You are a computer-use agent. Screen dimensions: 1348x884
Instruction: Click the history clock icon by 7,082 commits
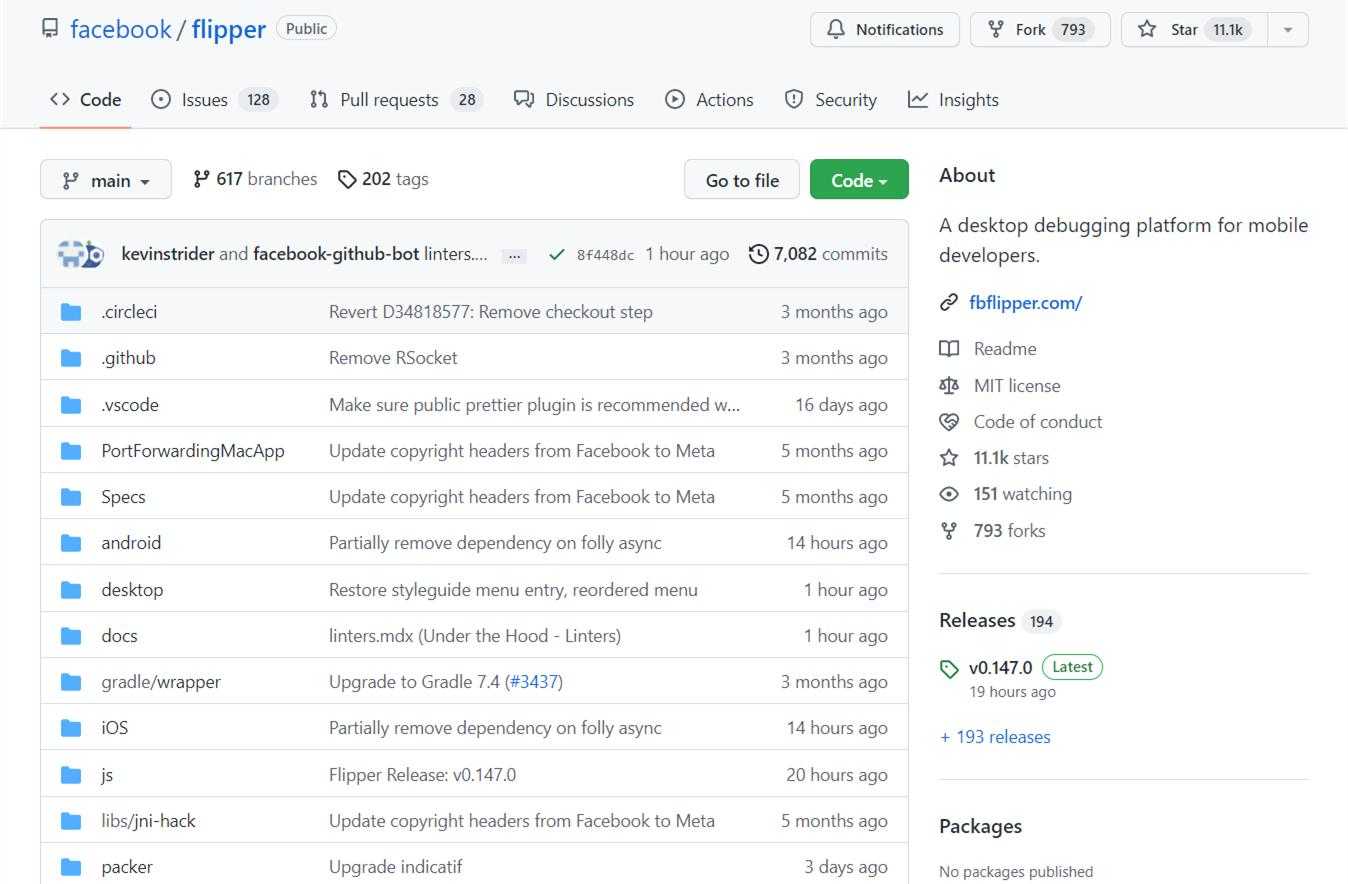click(x=759, y=254)
